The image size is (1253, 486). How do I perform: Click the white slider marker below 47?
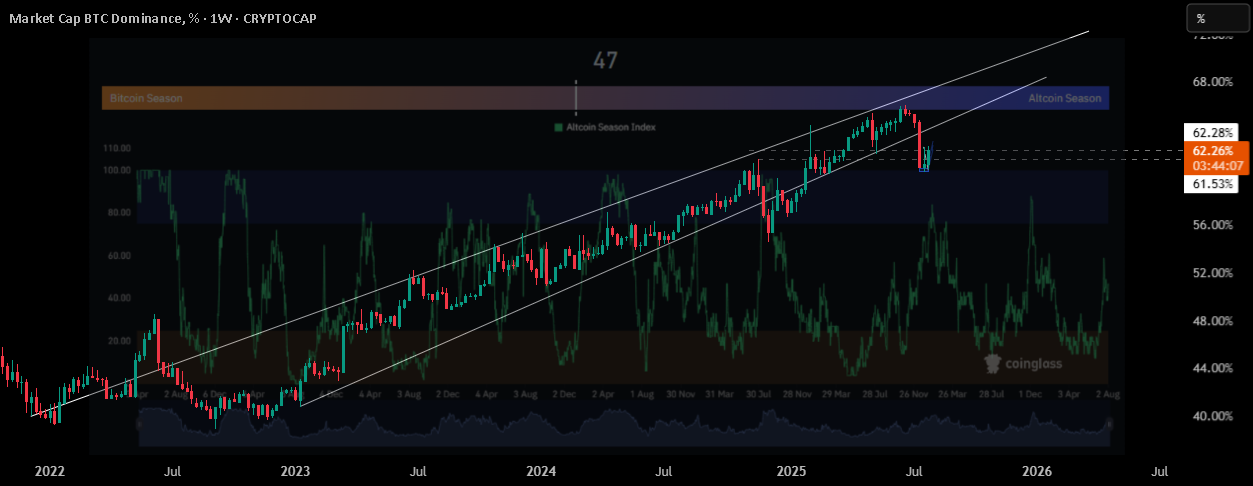point(576,97)
